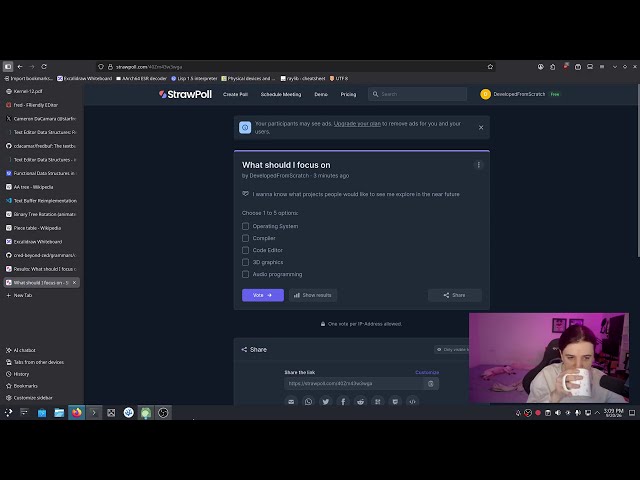Share poll via WhatsApp icon

coord(308,402)
